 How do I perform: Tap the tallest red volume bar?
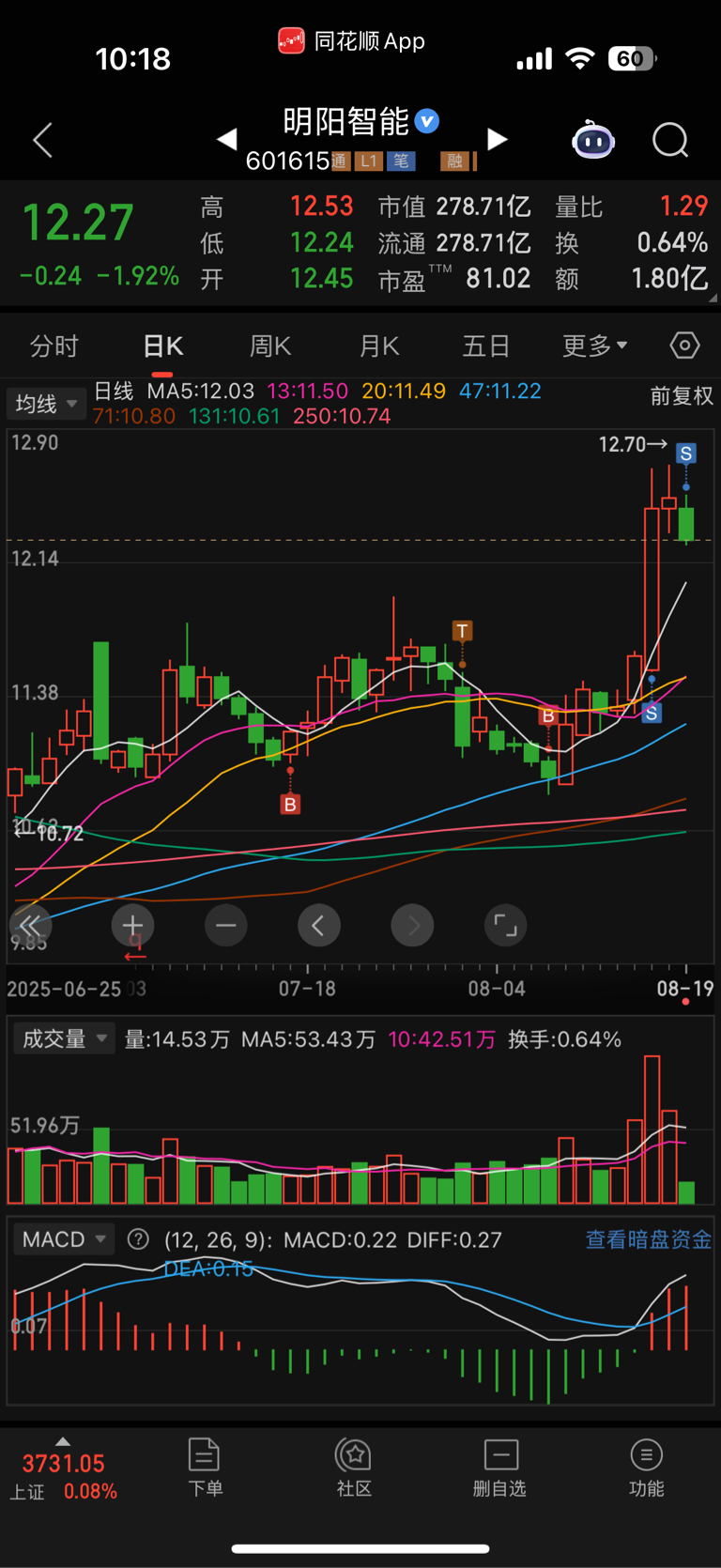[x=652, y=1130]
